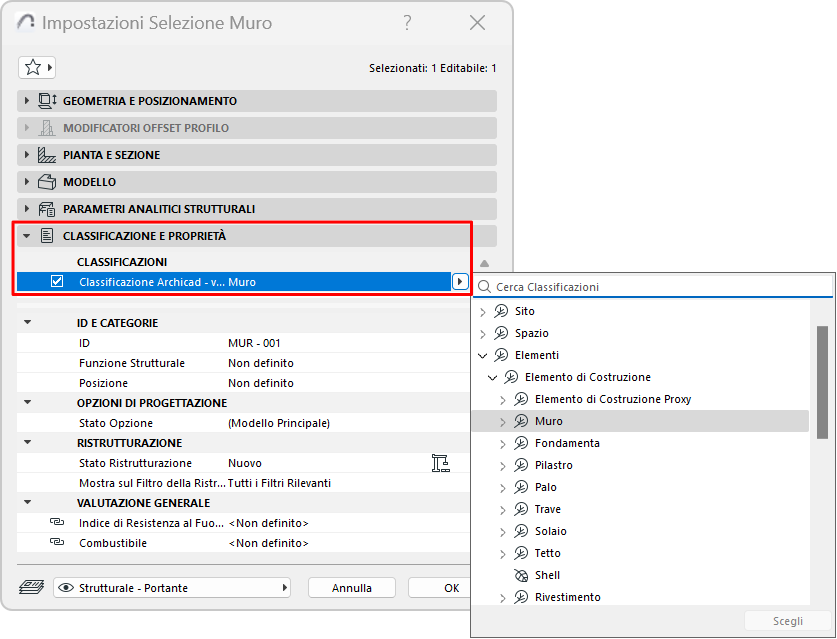Screen dimensions: 837x639
Task: Select Muro classification row
Action: 641,421
